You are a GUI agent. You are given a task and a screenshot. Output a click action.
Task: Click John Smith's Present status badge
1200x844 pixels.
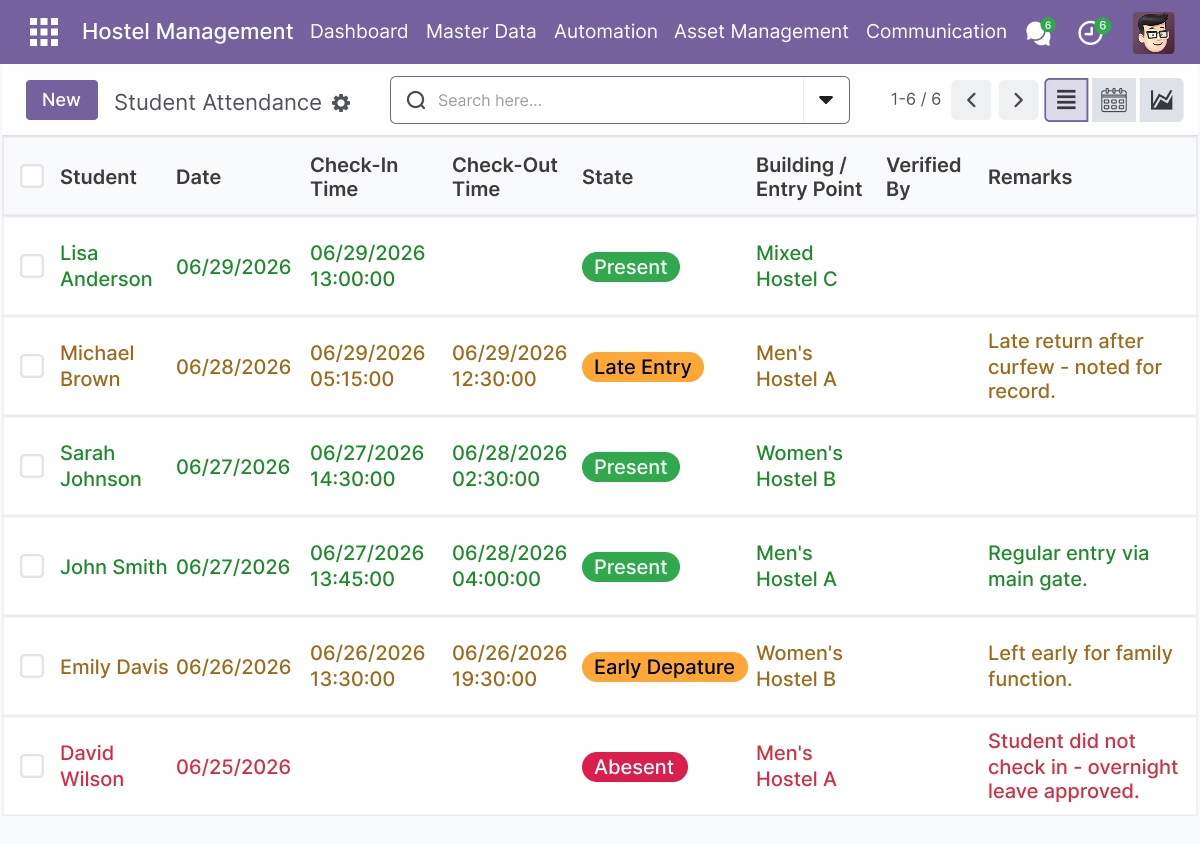631,567
